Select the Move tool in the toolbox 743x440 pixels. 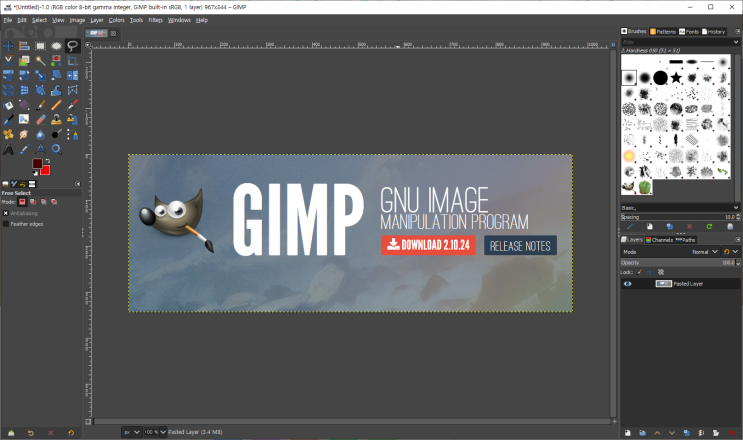8,46
